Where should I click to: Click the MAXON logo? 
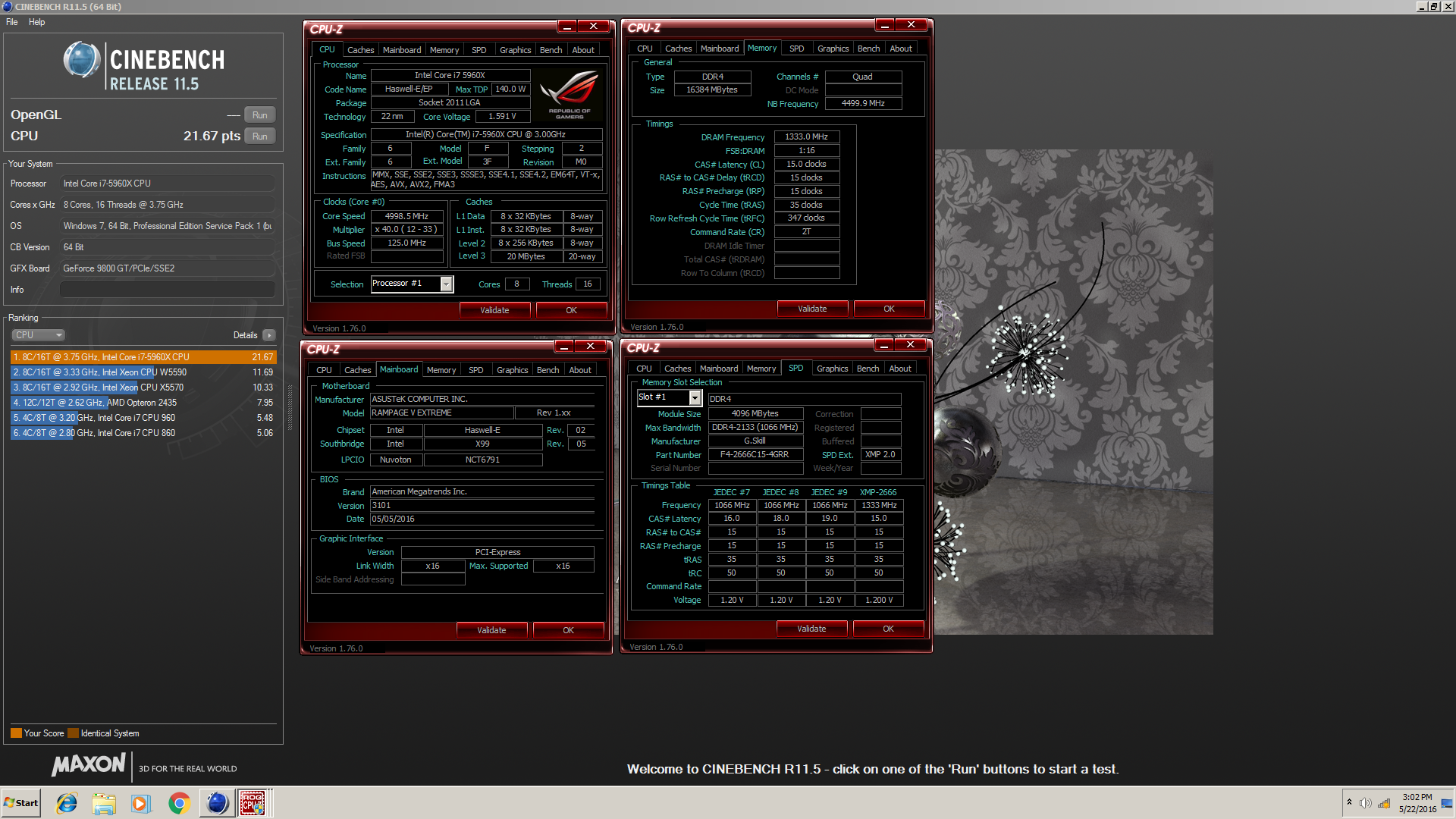tap(89, 764)
